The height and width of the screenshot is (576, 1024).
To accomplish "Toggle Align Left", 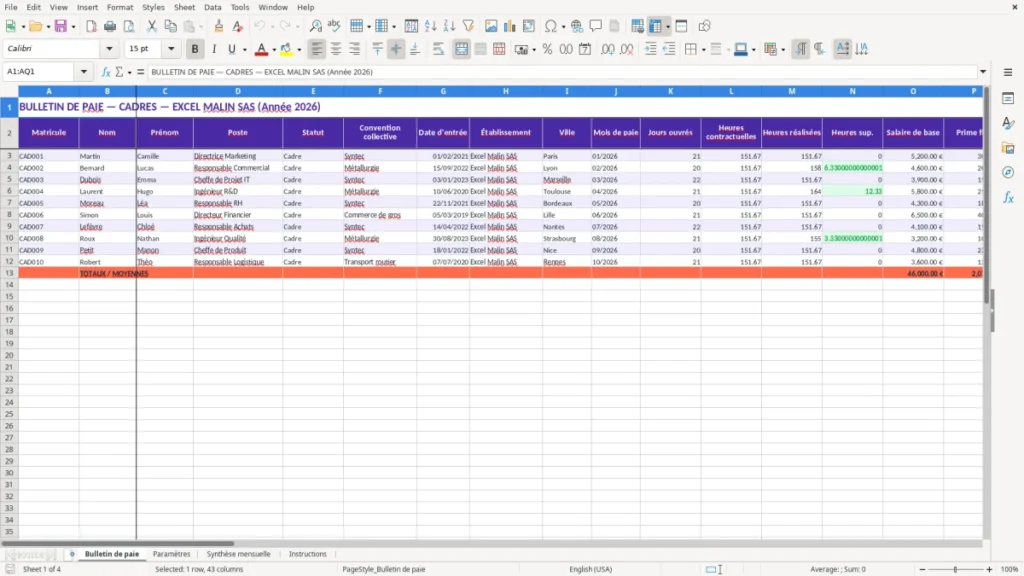I will coord(317,49).
